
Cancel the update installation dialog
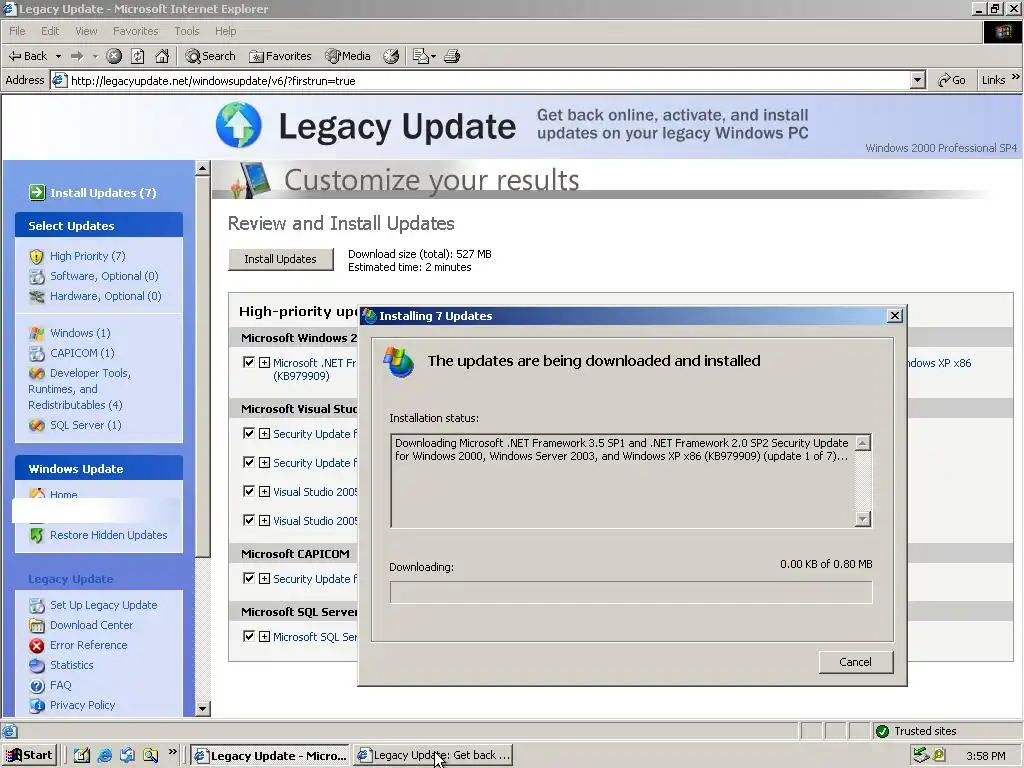(x=856, y=662)
